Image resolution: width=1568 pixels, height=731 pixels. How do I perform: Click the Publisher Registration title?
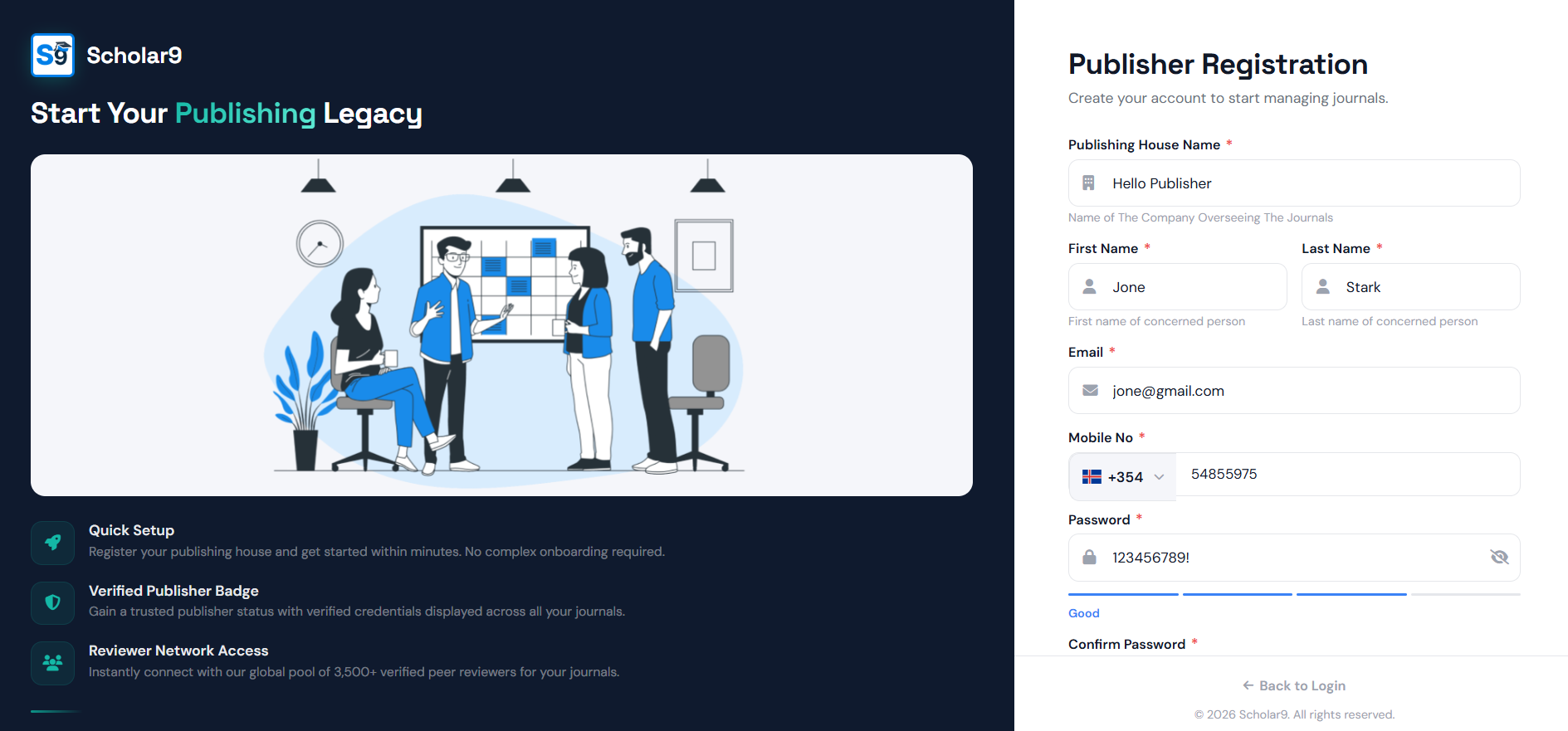tap(1218, 64)
